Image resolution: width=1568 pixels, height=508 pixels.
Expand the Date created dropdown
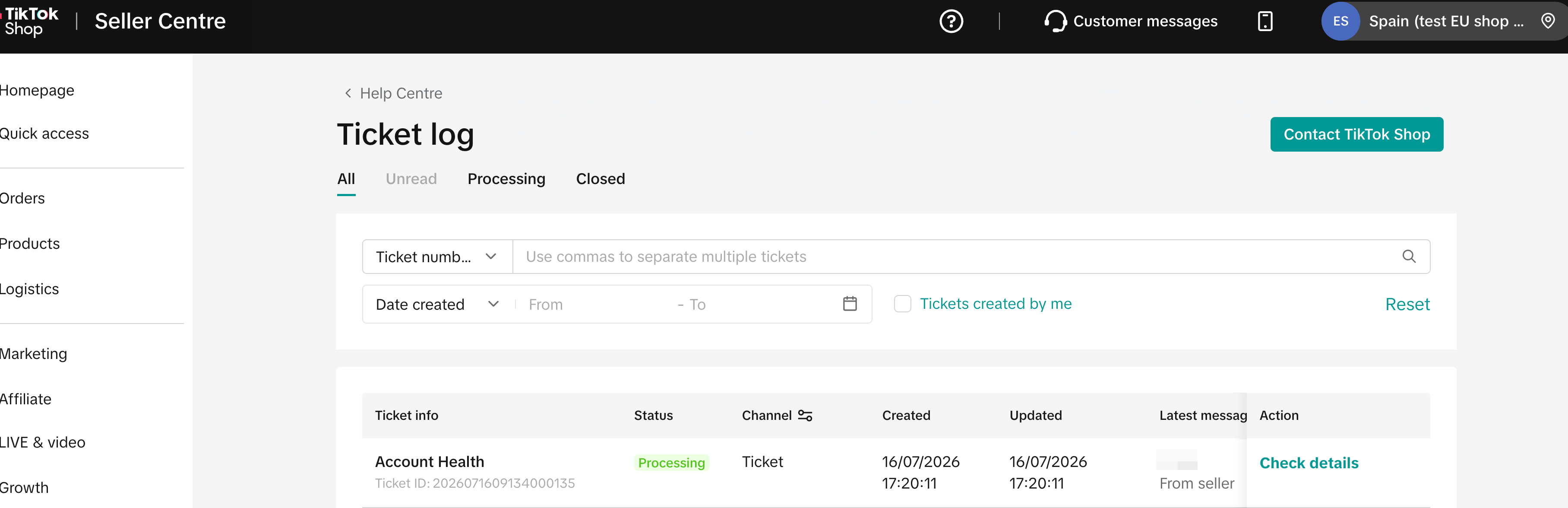tap(437, 304)
